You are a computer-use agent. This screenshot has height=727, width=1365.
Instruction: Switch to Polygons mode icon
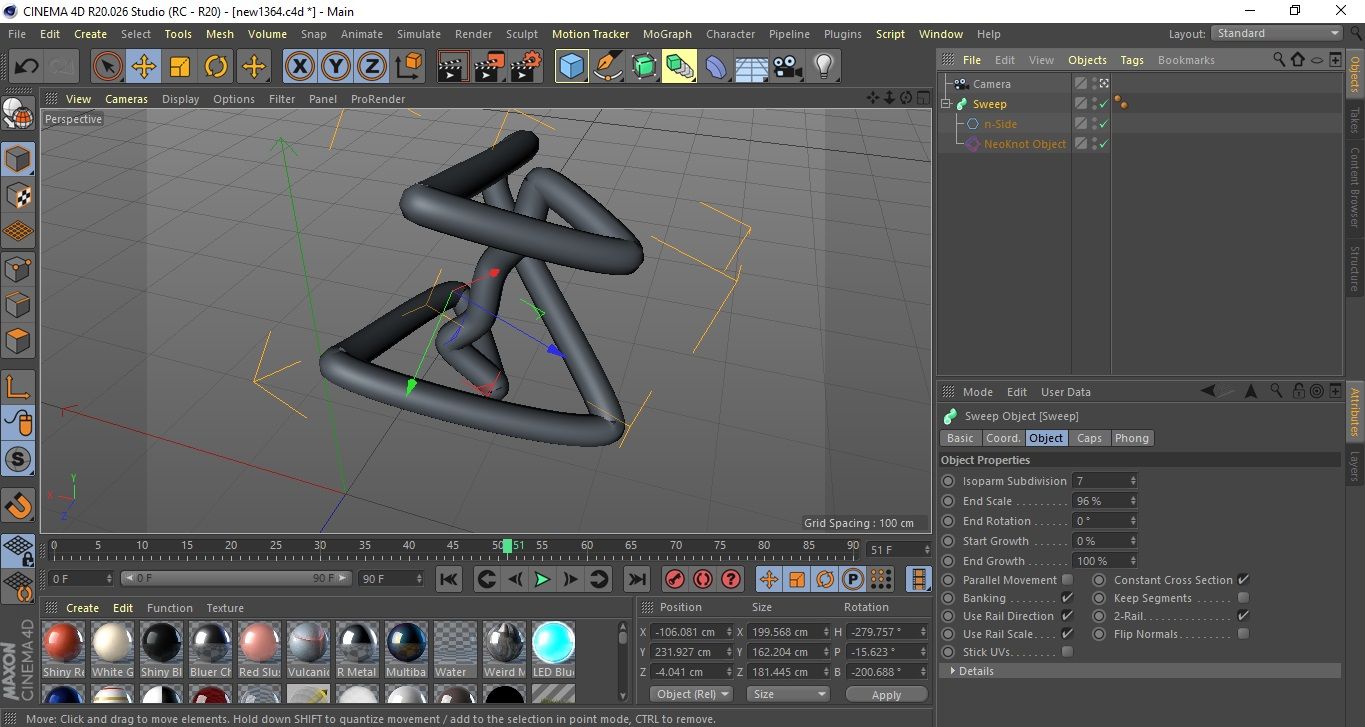[x=18, y=340]
